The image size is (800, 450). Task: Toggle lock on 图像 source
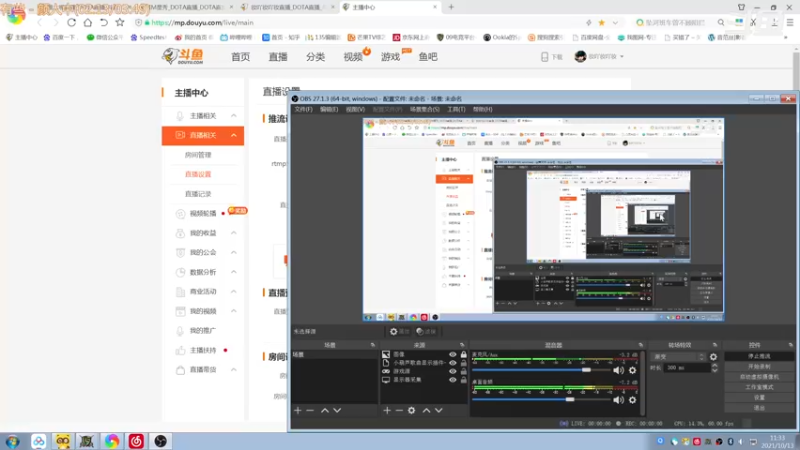click(463, 354)
